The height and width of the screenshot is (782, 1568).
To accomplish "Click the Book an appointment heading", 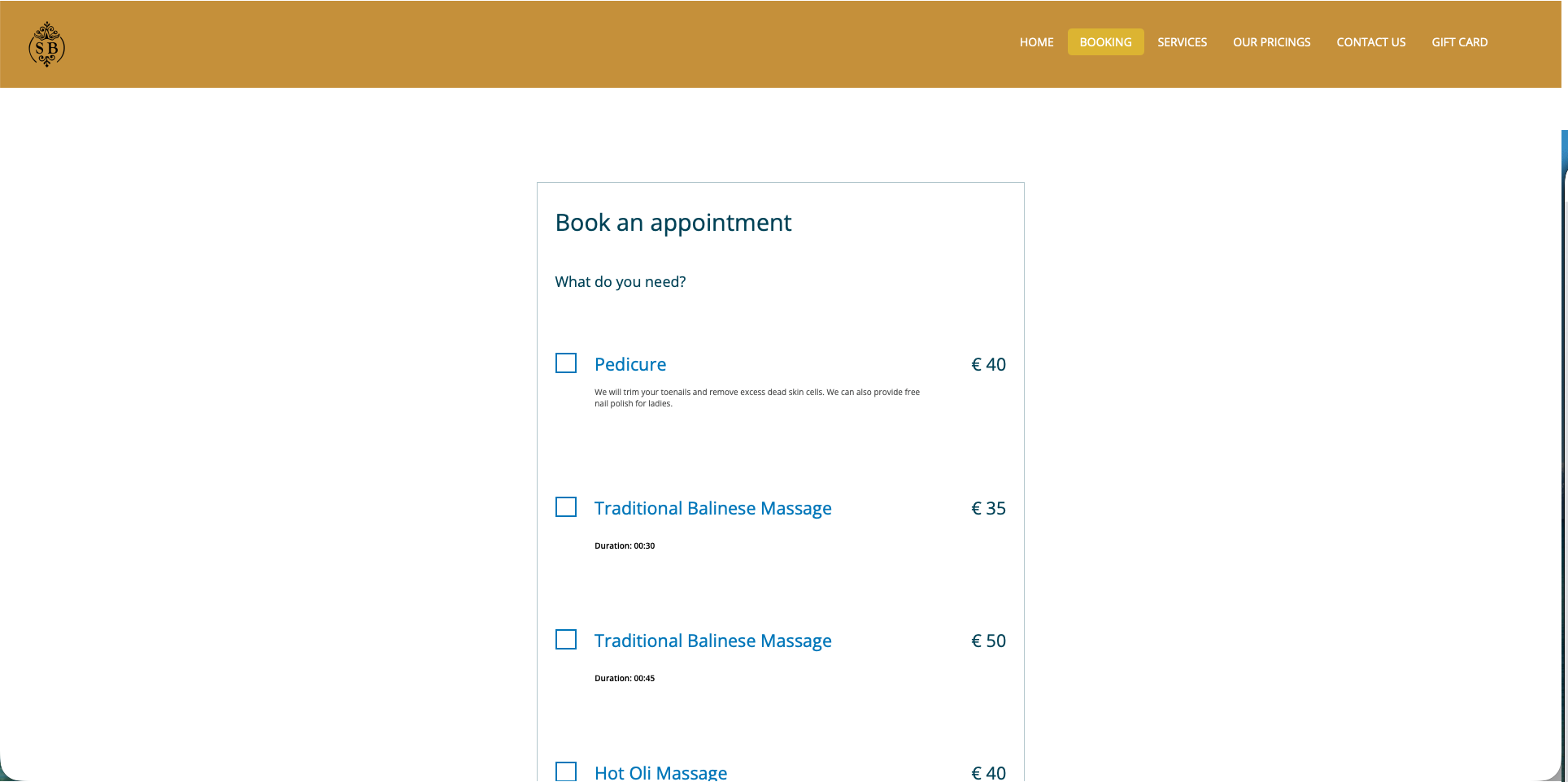I will point(673,223).
